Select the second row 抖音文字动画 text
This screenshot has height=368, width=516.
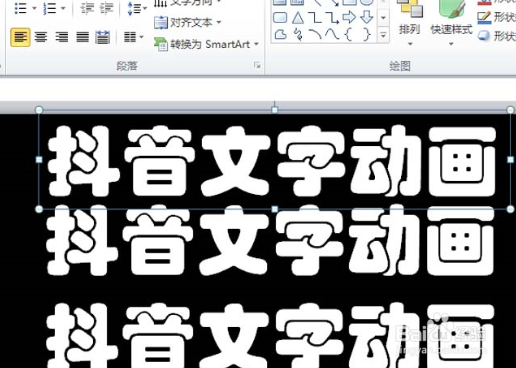[271, 240]
